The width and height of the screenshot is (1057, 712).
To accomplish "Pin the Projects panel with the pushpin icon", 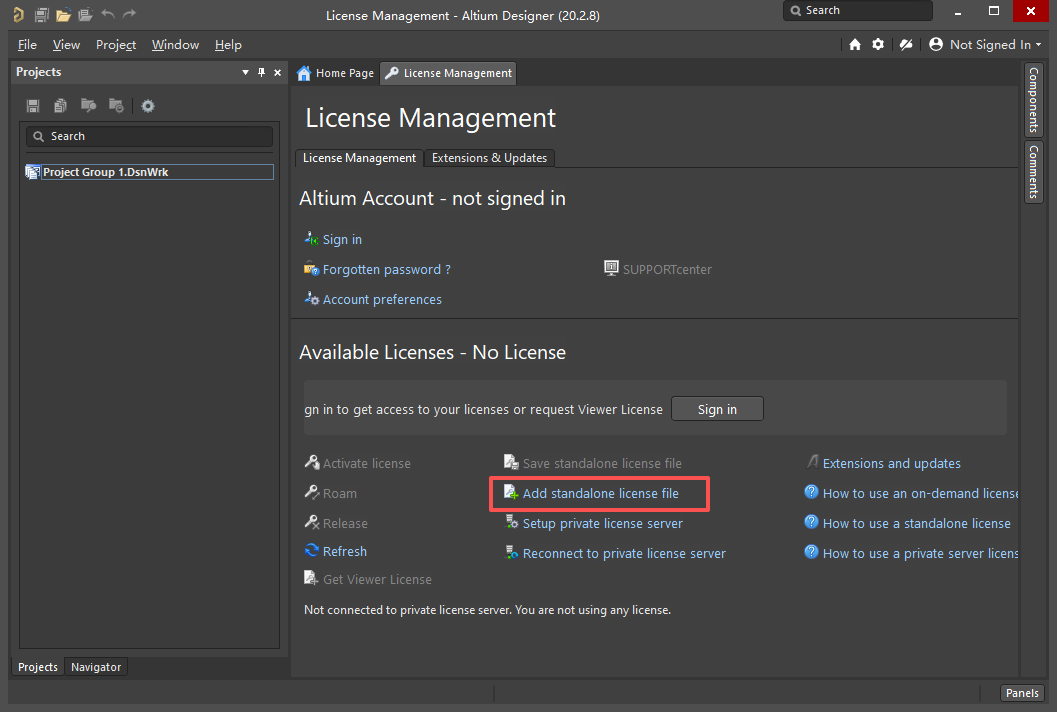I will tap(262, 72).
